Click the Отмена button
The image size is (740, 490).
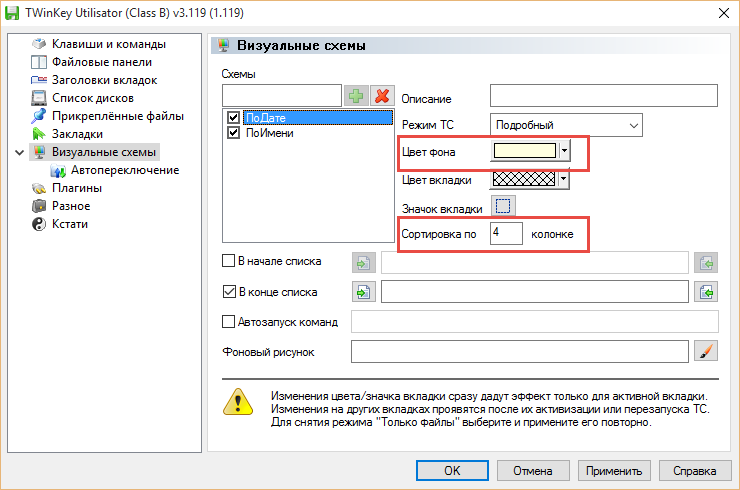[x=533, y=471]
